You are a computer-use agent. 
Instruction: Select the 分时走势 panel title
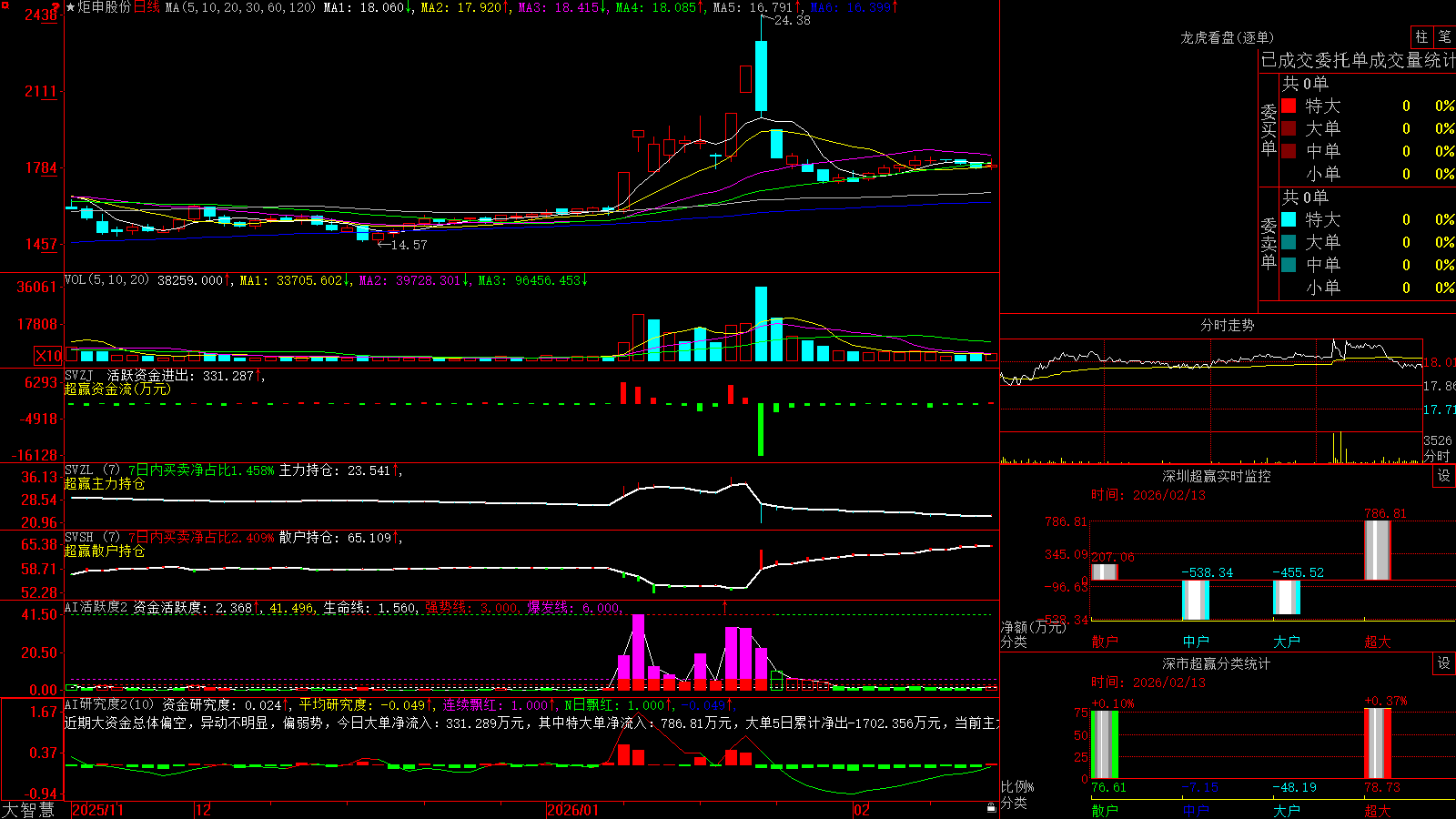(1227, 325)
